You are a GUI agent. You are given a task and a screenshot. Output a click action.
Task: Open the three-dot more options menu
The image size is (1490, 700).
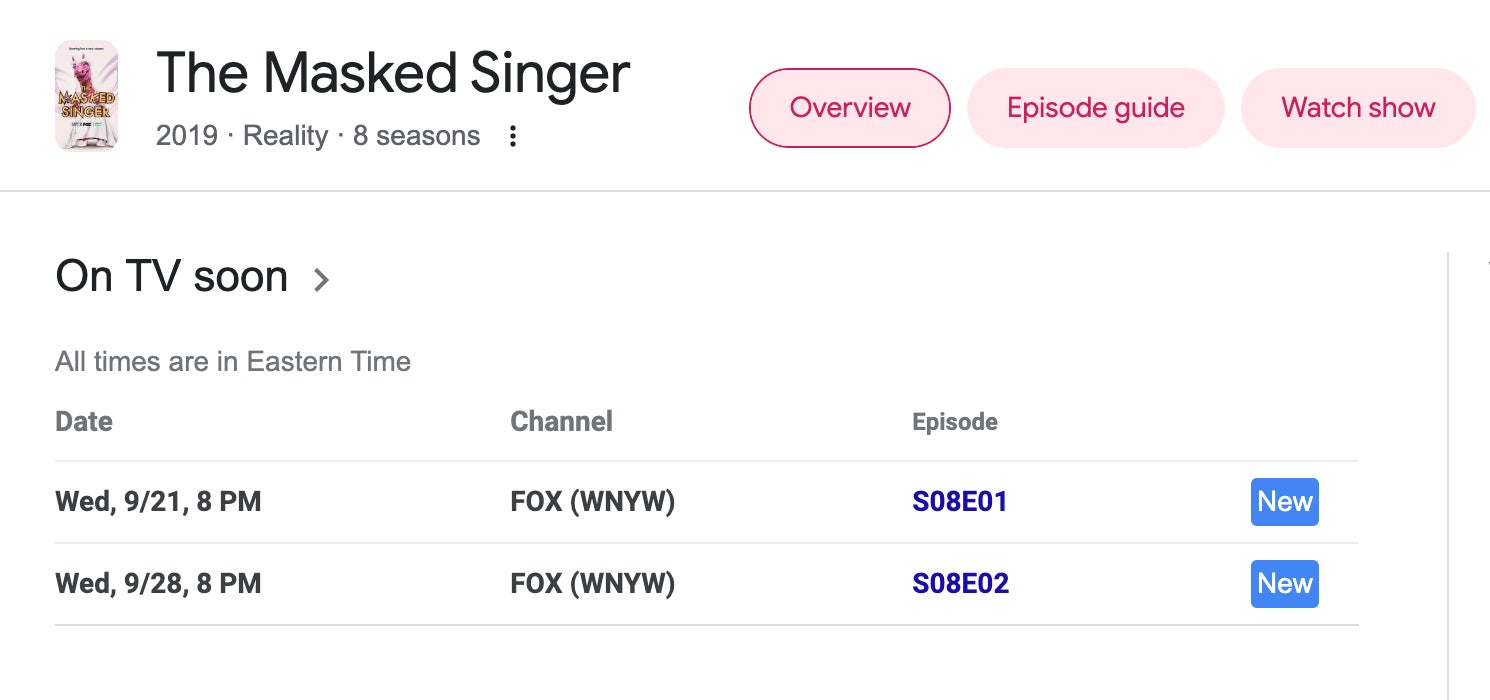coord(513,137)
